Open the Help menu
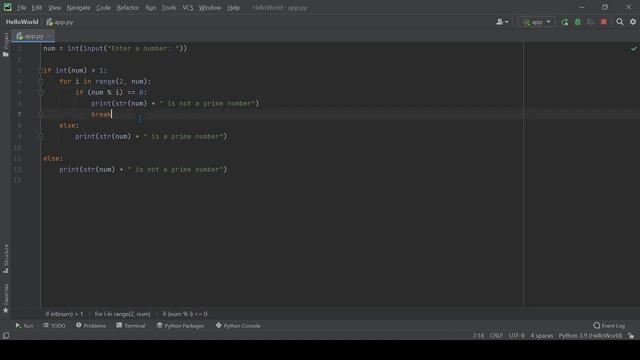This screenshot has height=360, width=640. (233, 8)
